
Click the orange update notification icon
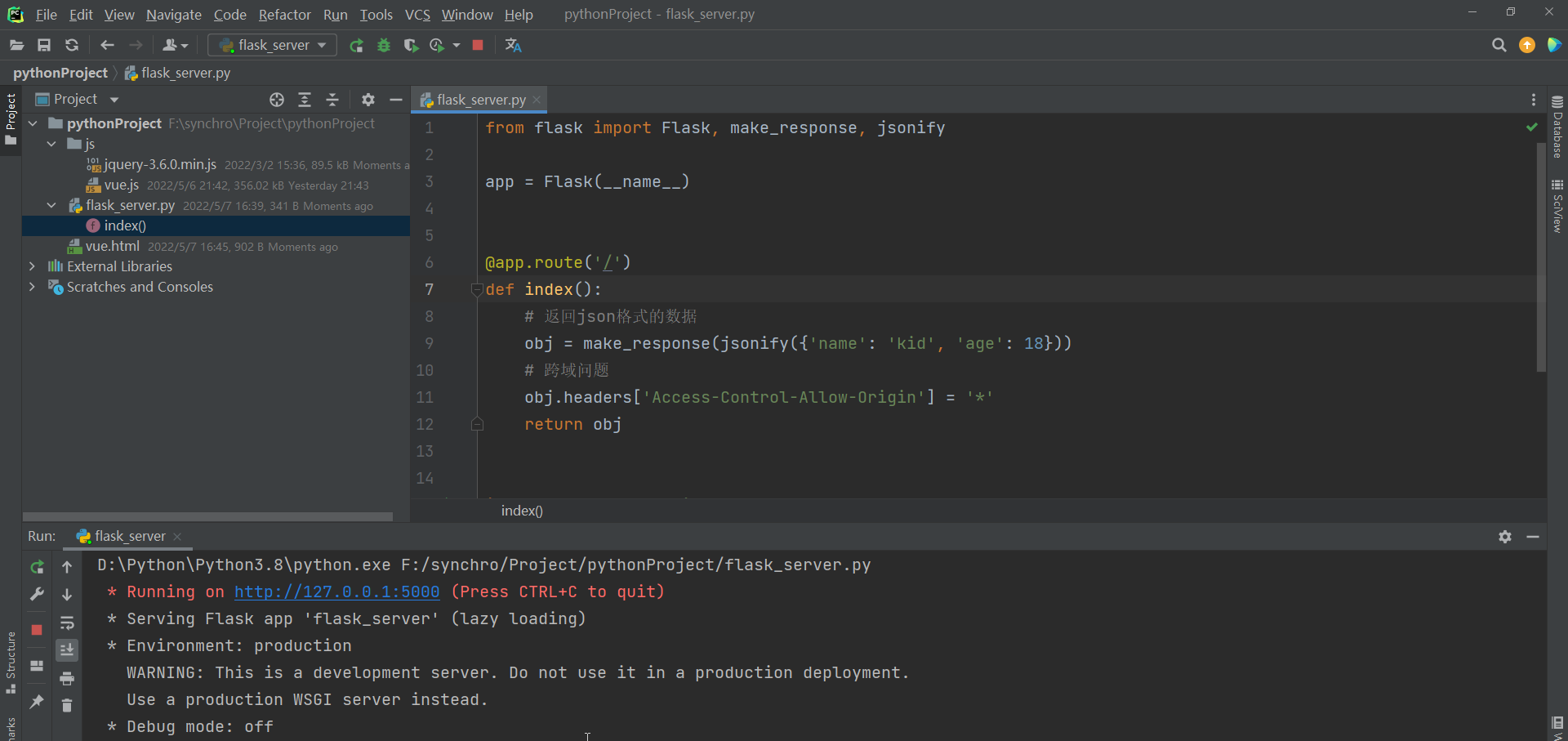pos(1526,45)
